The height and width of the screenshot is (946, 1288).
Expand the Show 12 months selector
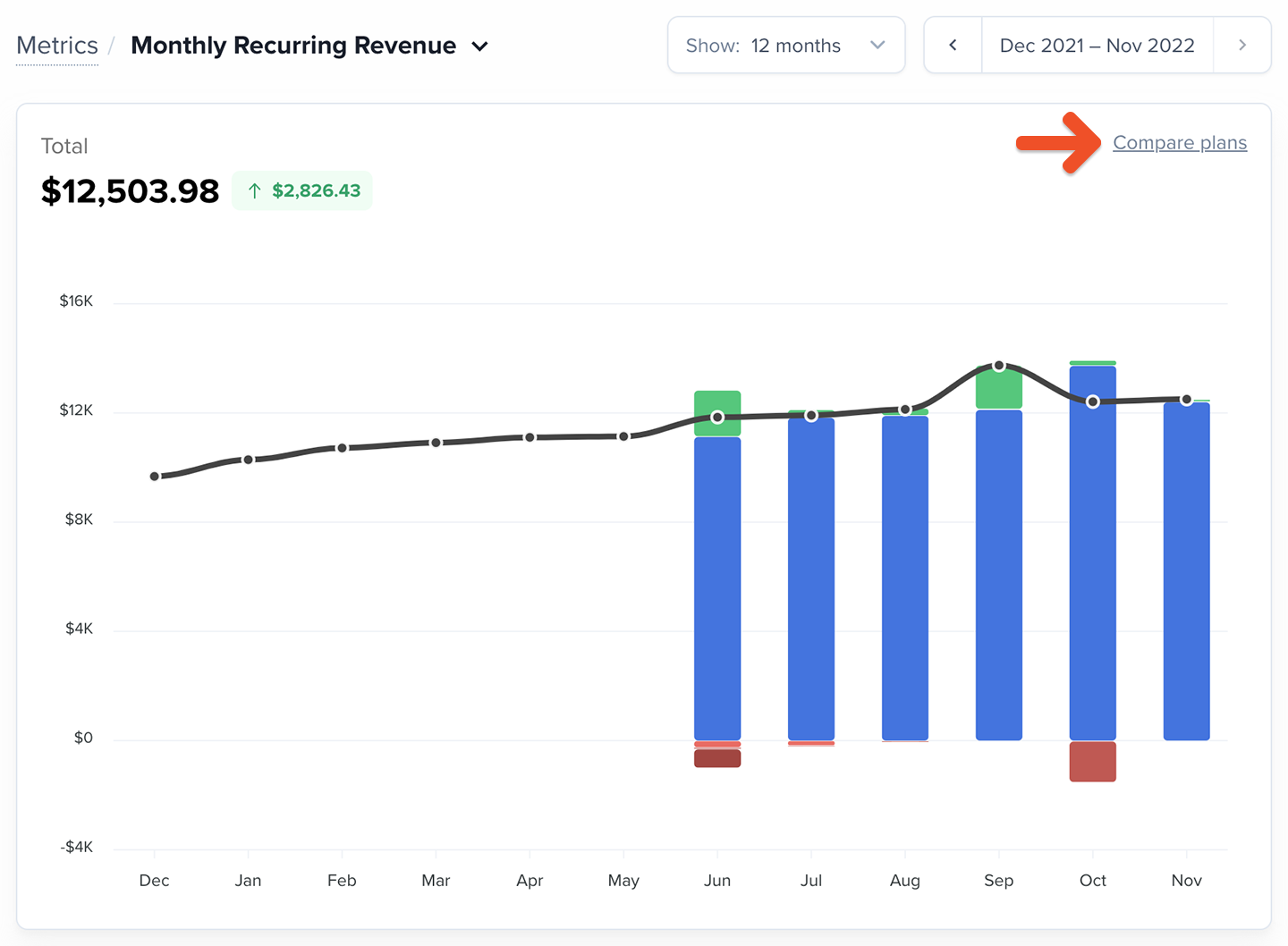coord(786,46)
